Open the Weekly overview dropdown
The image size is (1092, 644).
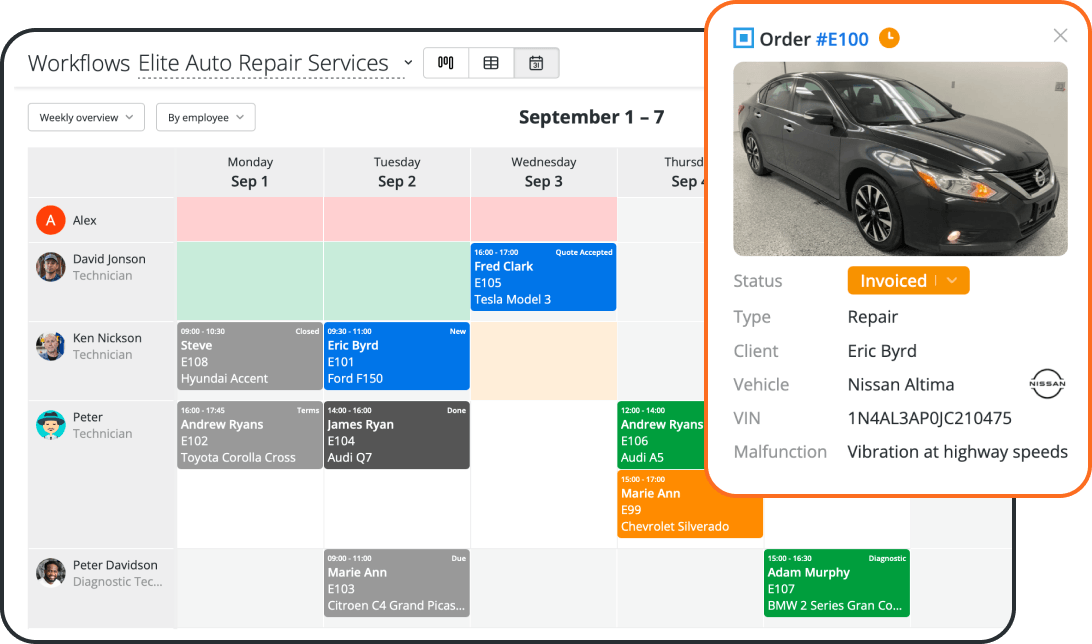86,117
